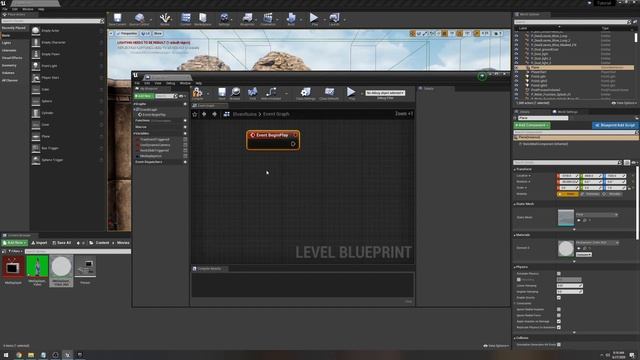This screenshot has height=360, width=640.
Task: Click the Launch toolbar button
Action: tap(334, 19)
